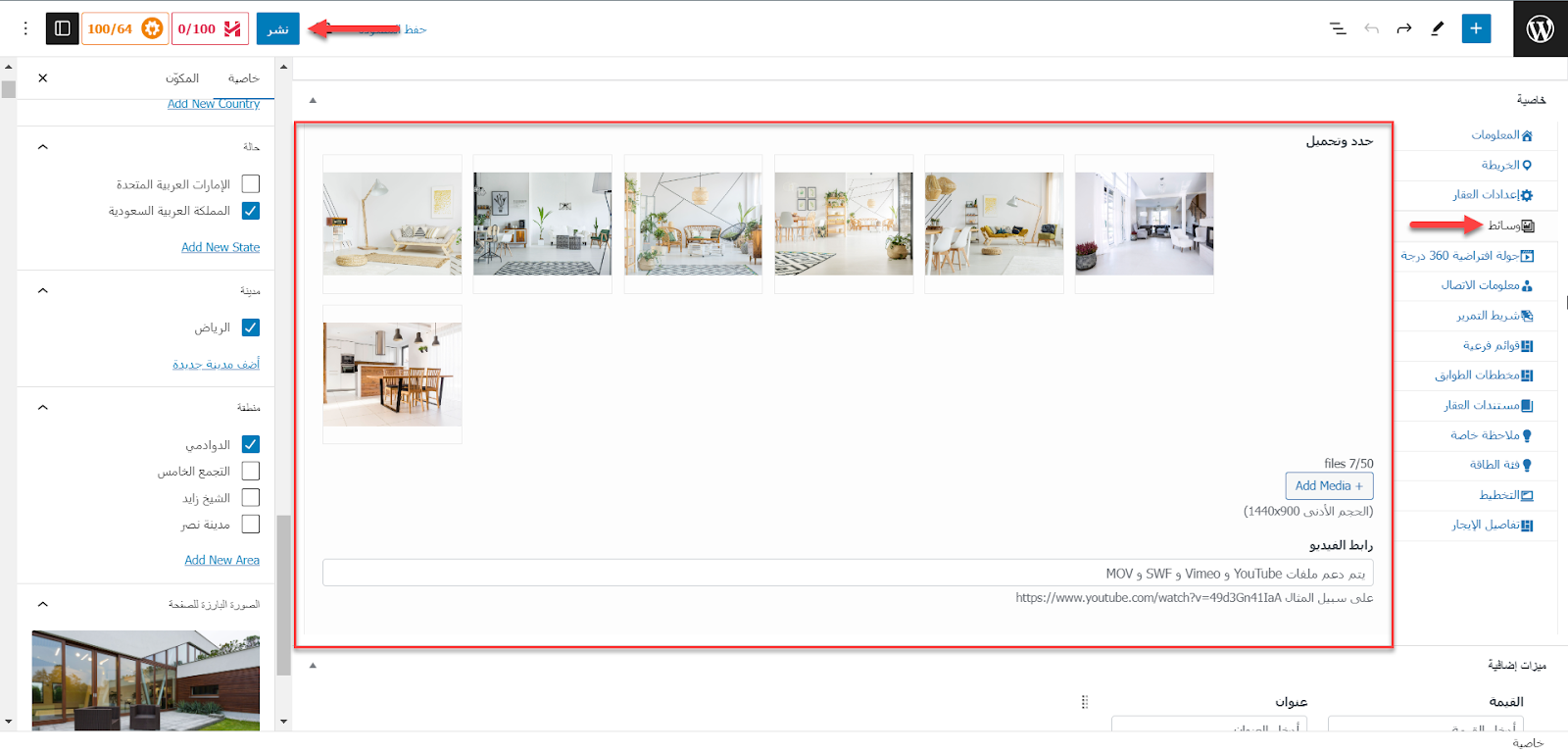Open the تفاصيل الإيجار rental details tab
1568x753 pixels.
[x=1493, y=525]
